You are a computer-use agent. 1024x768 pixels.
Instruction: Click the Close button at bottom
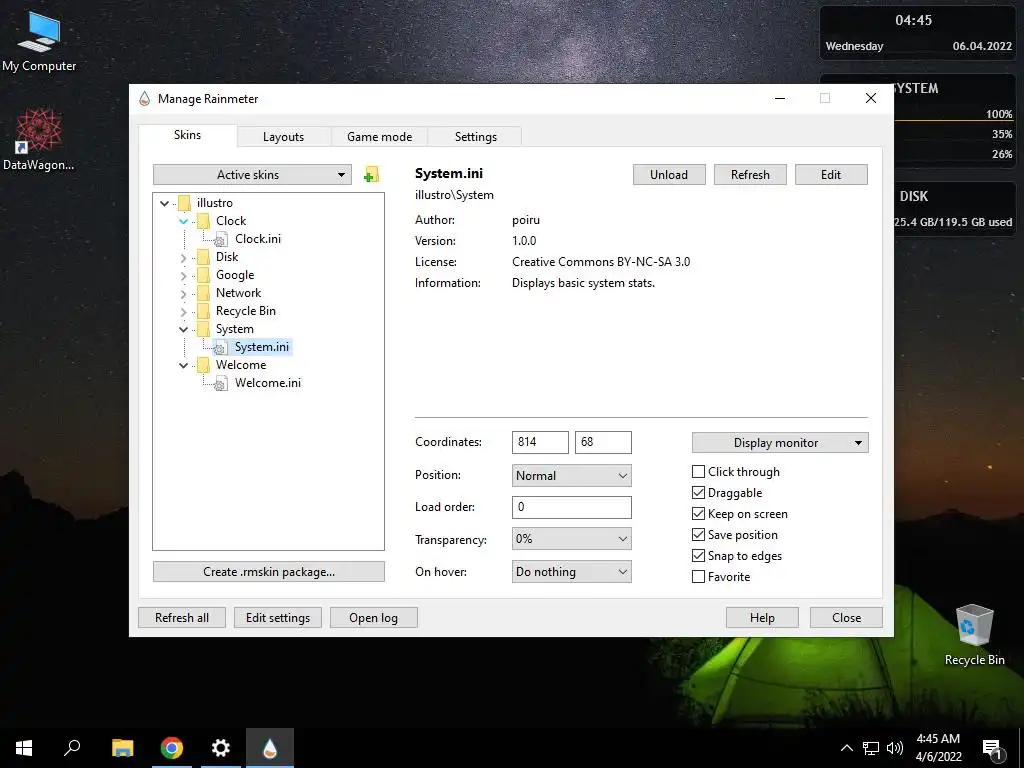(846, 617)
